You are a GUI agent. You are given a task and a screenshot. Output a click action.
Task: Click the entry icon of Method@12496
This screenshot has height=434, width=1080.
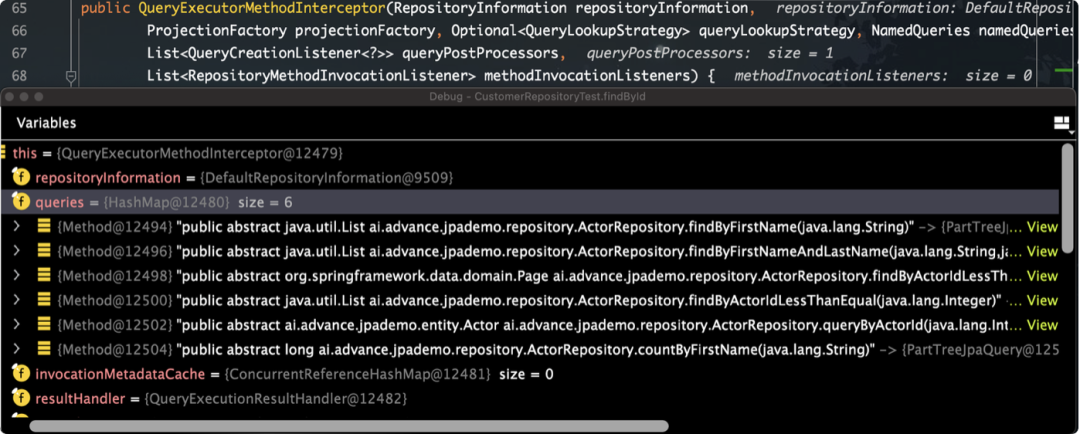[x=43, y=251]
